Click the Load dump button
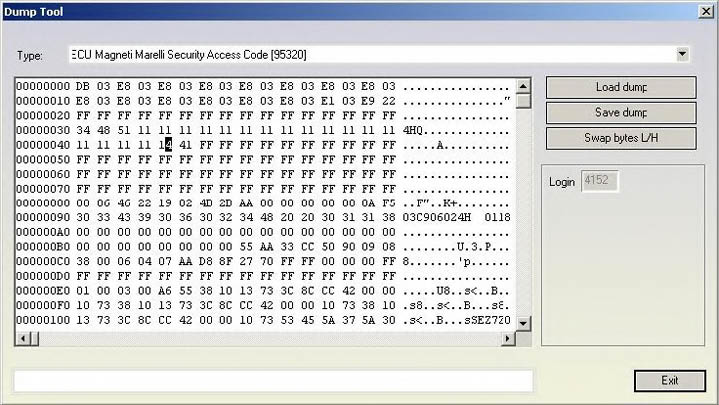Viewport: 719px width, 405px height. click(x=620, y=87)
